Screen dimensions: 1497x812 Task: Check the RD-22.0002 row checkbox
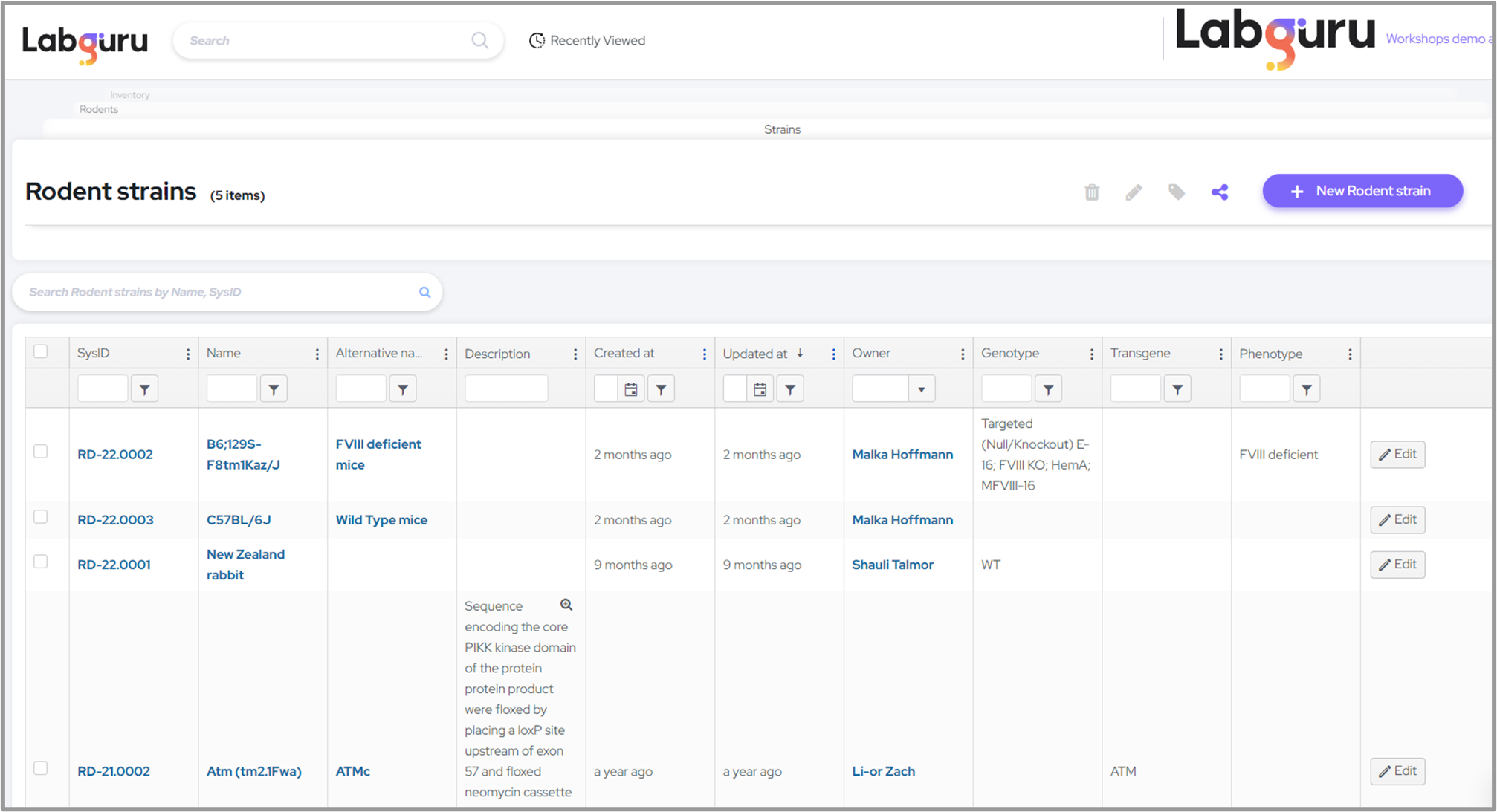(x=41, y=452)
